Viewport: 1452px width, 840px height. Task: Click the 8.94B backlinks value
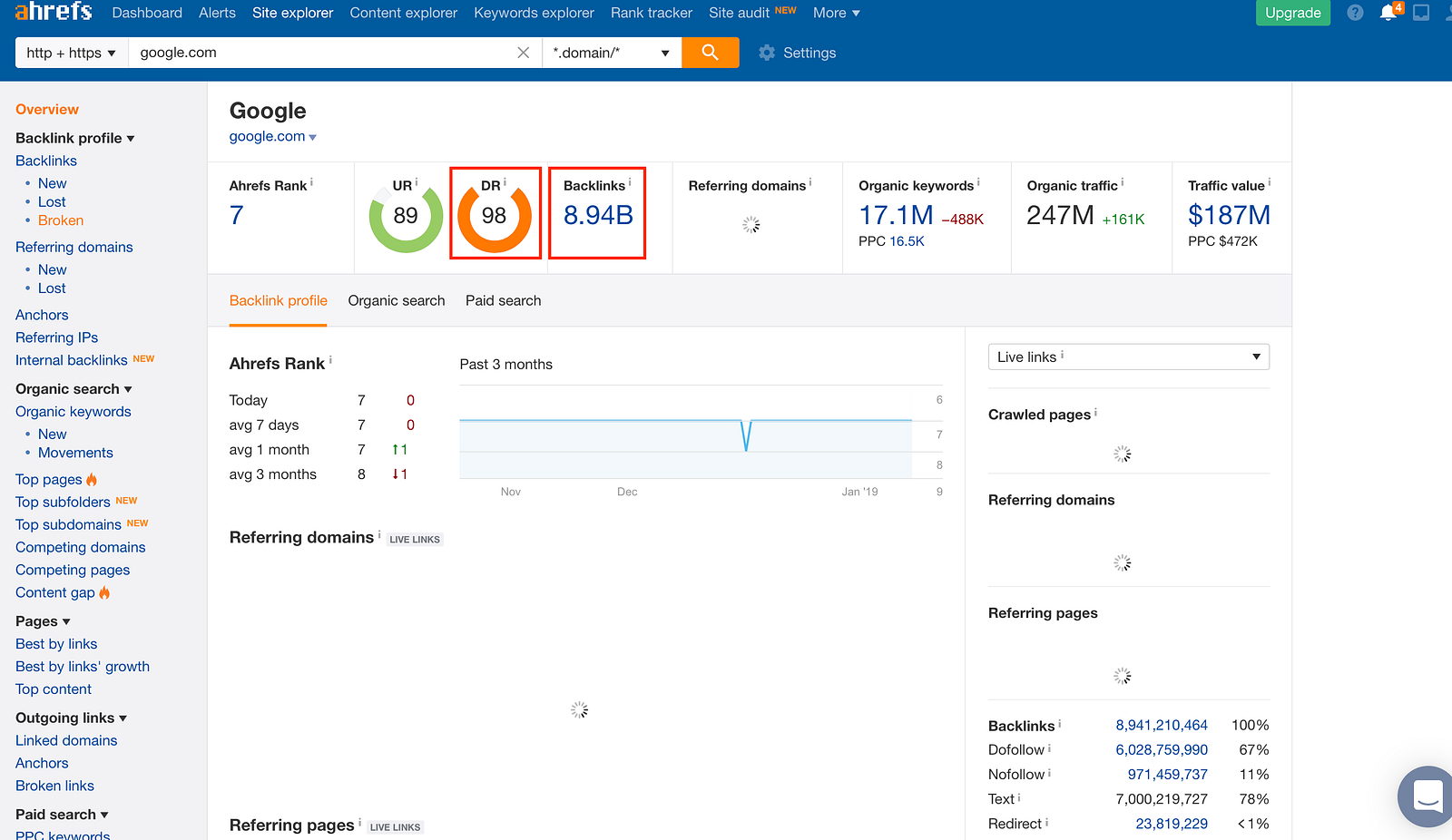598,216
